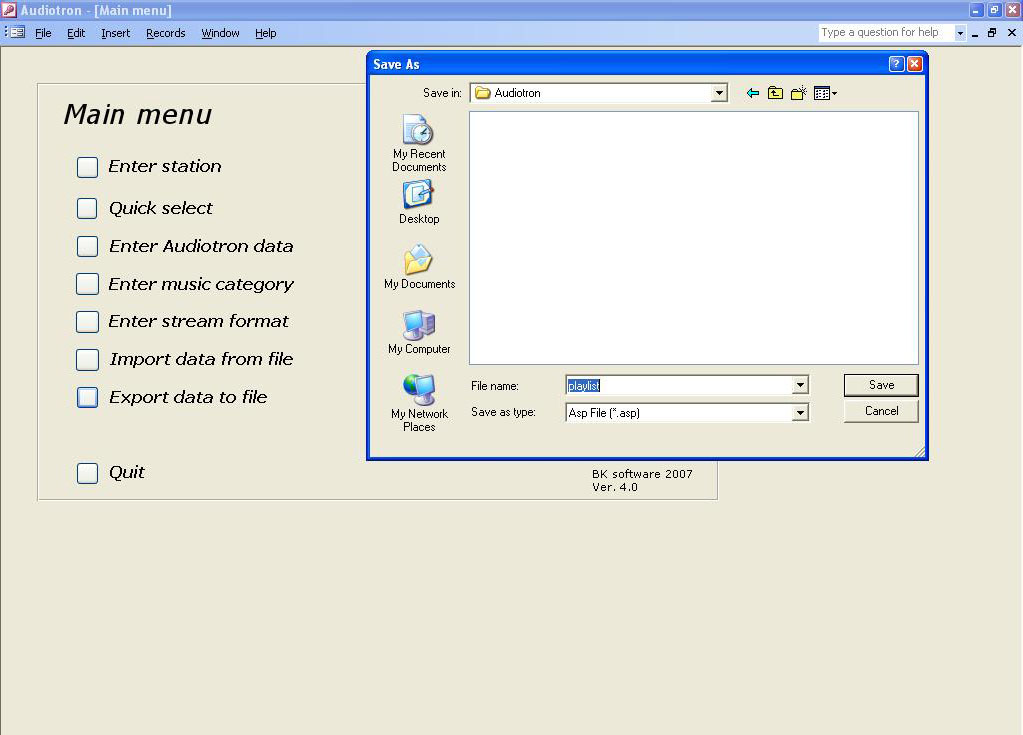Restore the inner Main menu window
This screenshot has height=735, width=1023.
[992, 33]
